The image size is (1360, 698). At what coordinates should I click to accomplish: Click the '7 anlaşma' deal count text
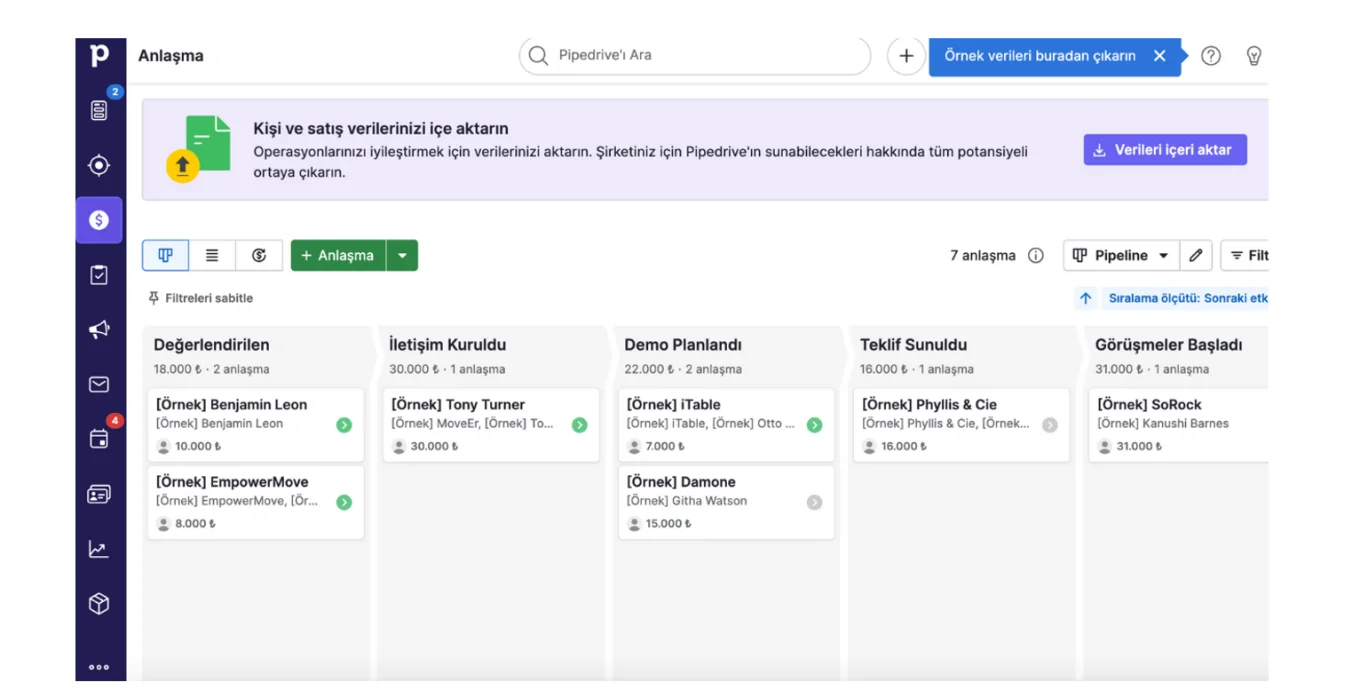[983, 255]
